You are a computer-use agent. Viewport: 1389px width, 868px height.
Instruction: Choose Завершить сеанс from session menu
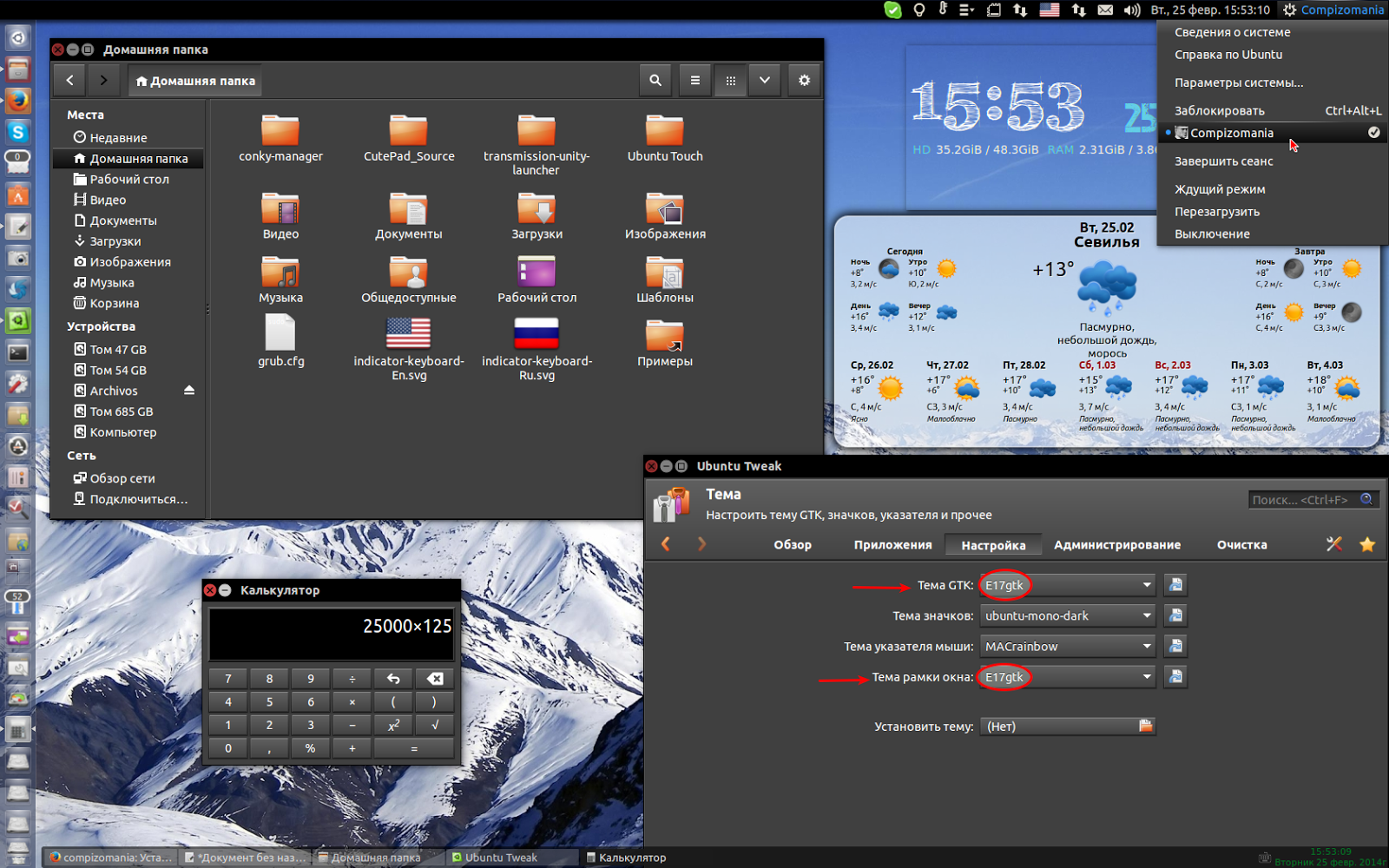(x=1272, y=161)
